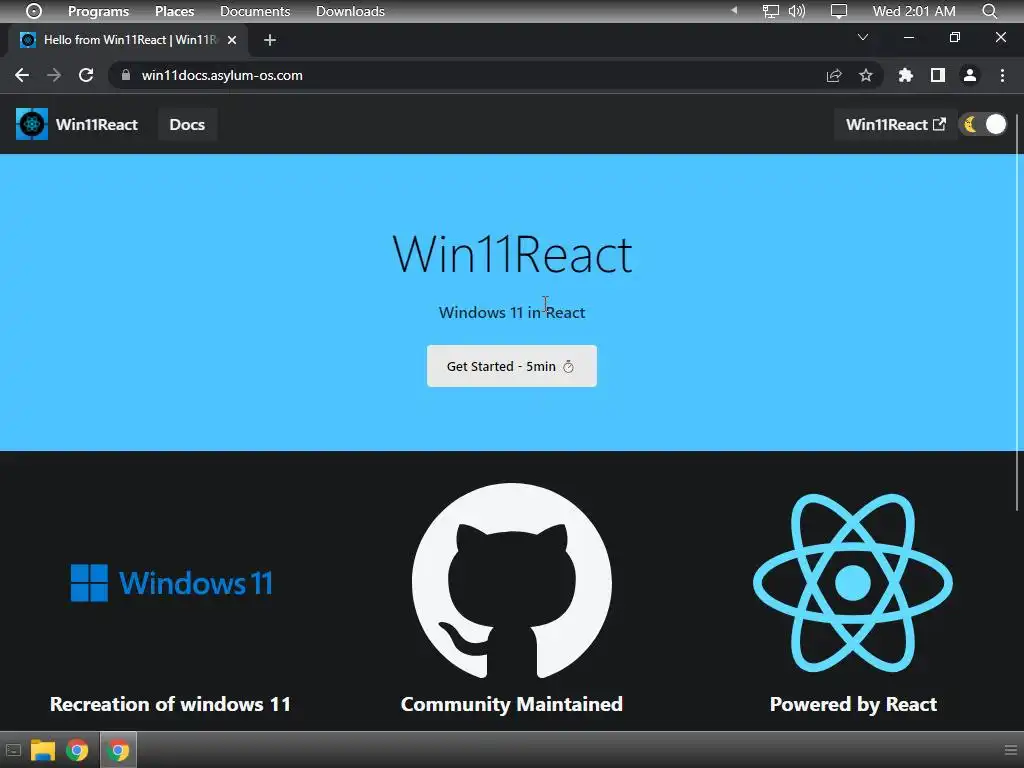The image size is (1024, 768).
Task: Open the file manager folder icon in taskbar
Action: point(43,750)
